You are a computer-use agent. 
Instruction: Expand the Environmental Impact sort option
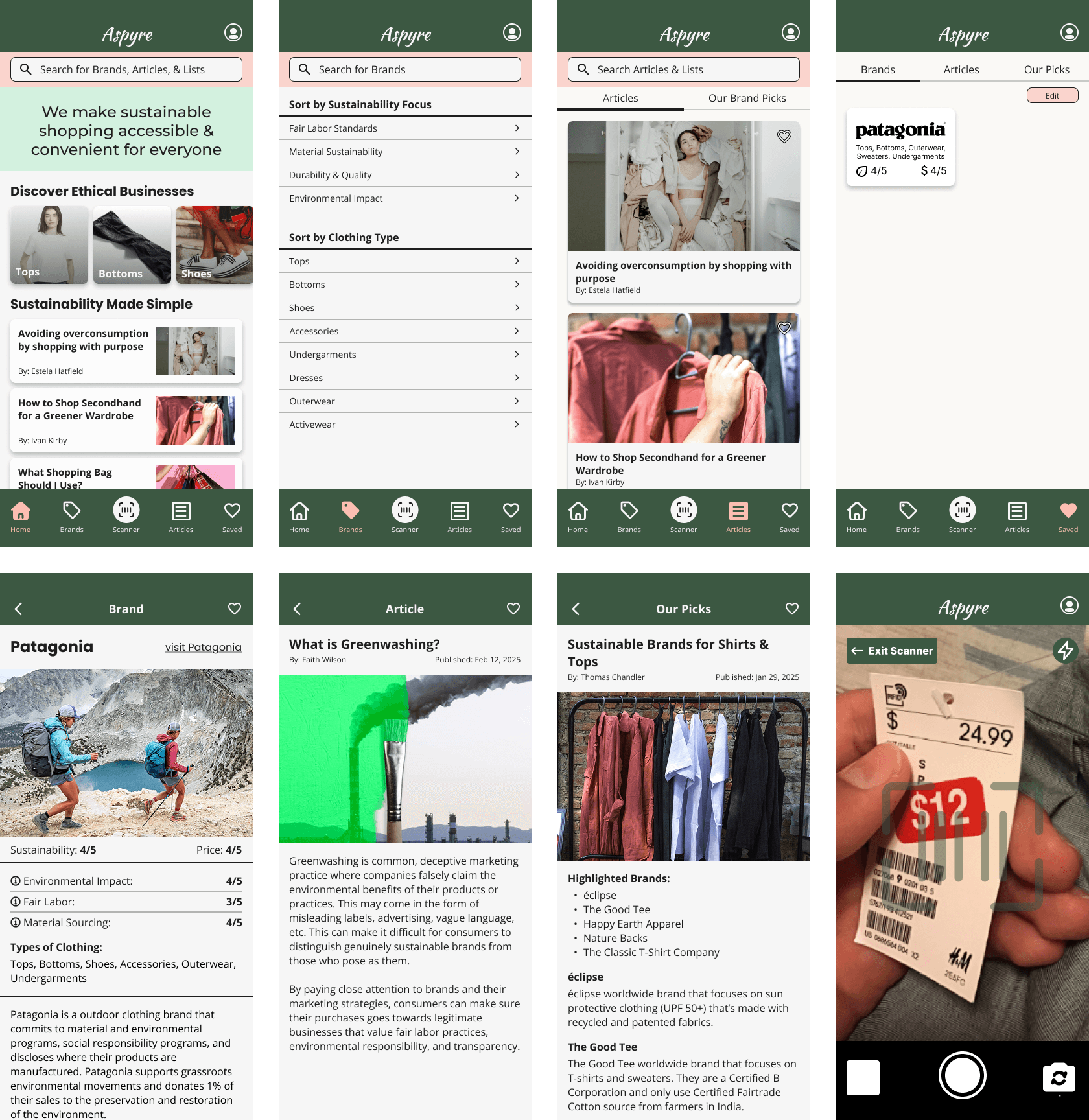[404, 198]
